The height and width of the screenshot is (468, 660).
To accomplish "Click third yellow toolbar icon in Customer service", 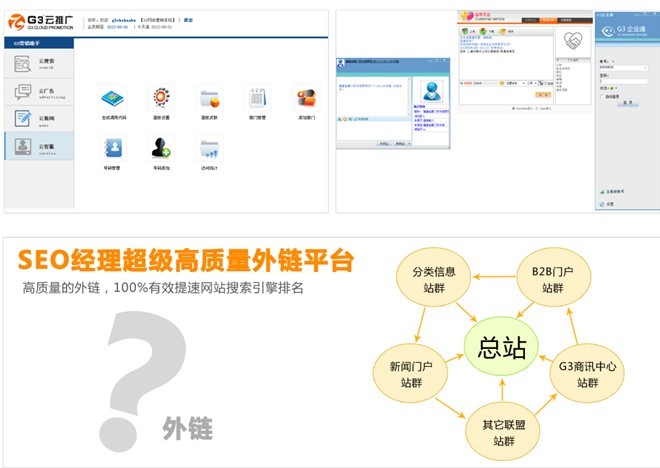I will tap(503, 32).
